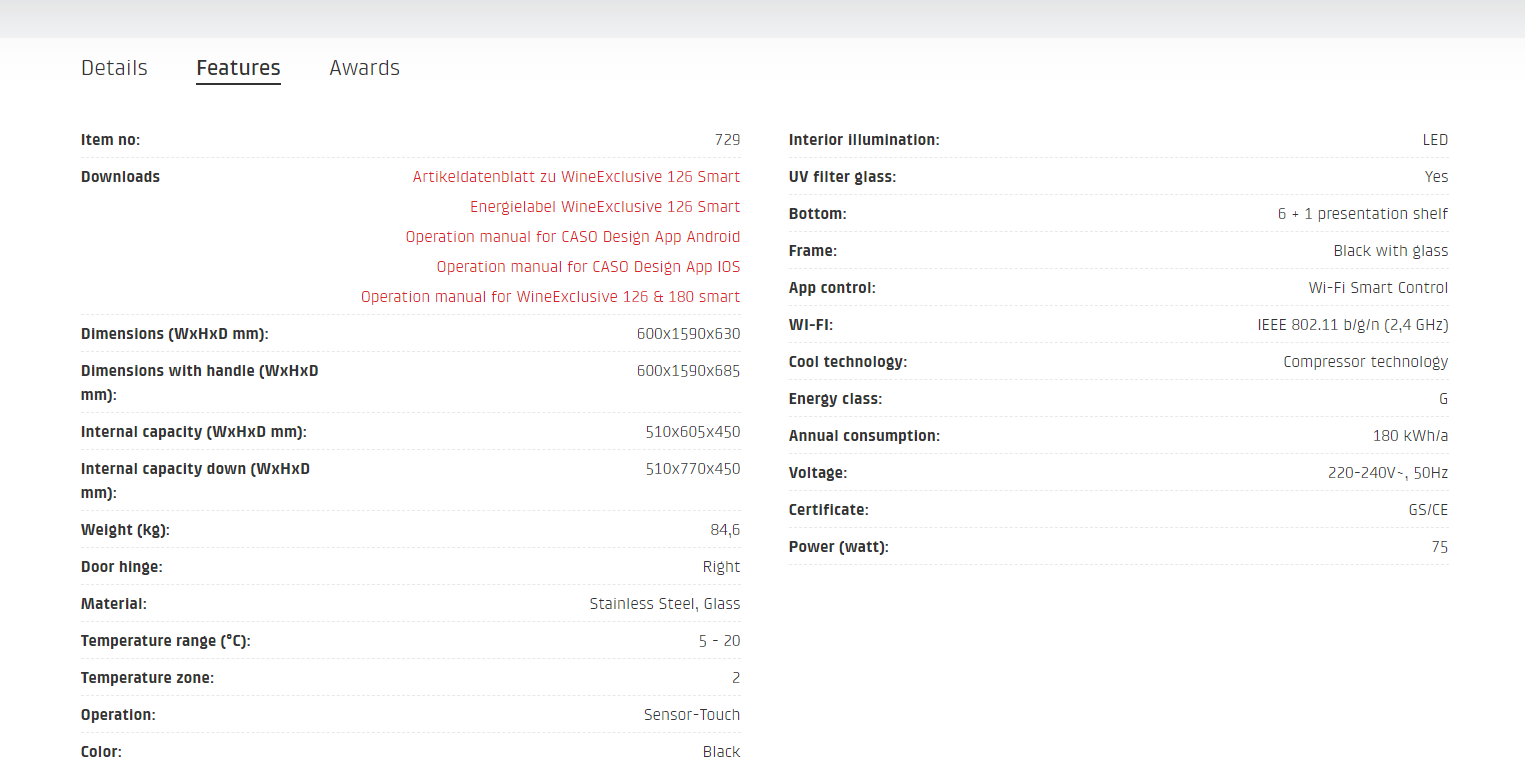Open CASO Design App Android manual
The width and height of the screenshot is (1525, 763).
point(573,237)
